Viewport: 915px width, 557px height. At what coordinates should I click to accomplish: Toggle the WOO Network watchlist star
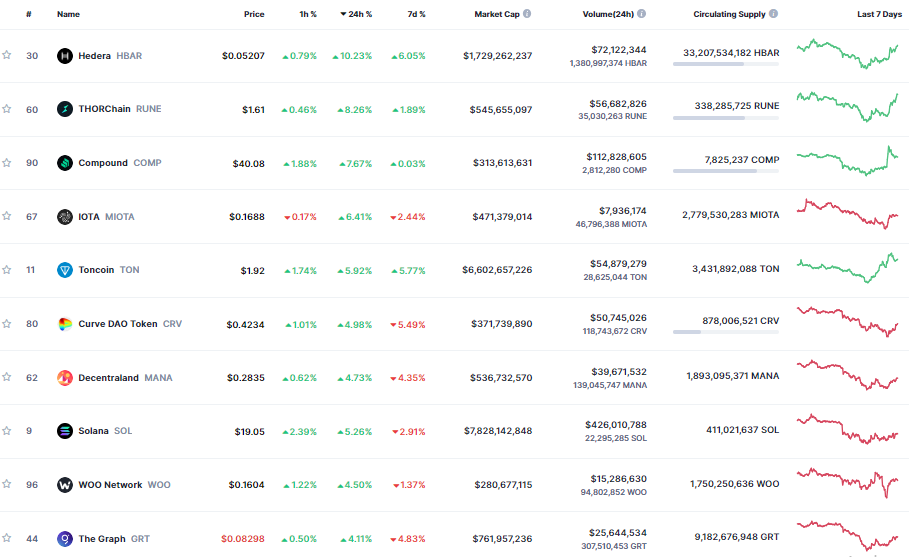[x=7, y=484]
